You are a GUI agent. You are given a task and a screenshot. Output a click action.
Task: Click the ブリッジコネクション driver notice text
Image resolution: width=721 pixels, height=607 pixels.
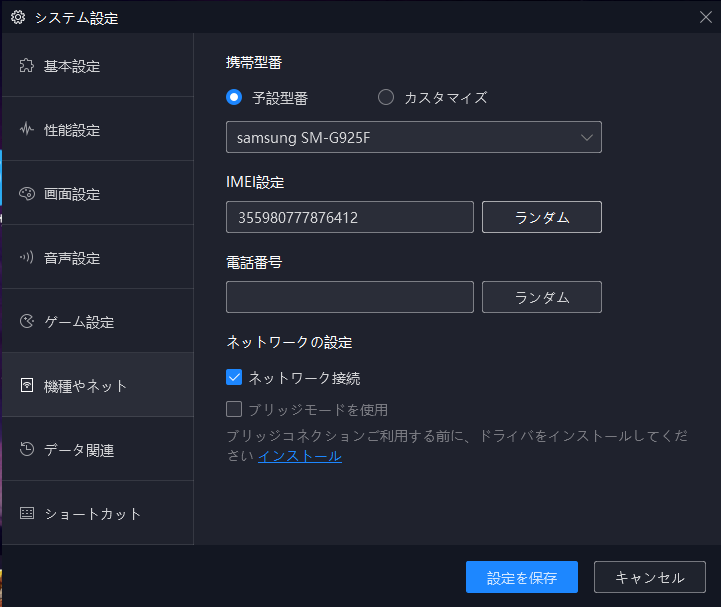[x=457, y=446]
